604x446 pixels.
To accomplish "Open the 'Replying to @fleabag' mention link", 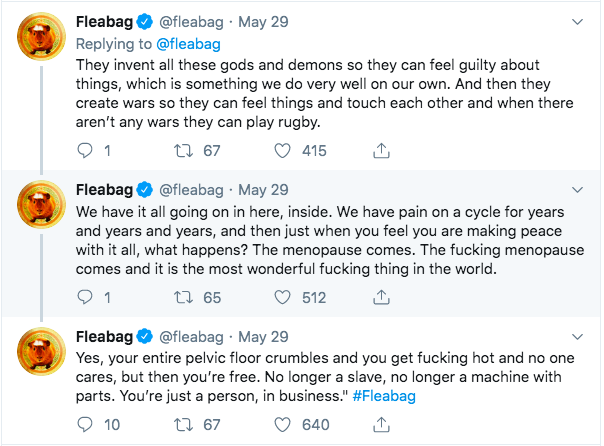I will click(x=190, y=43).
